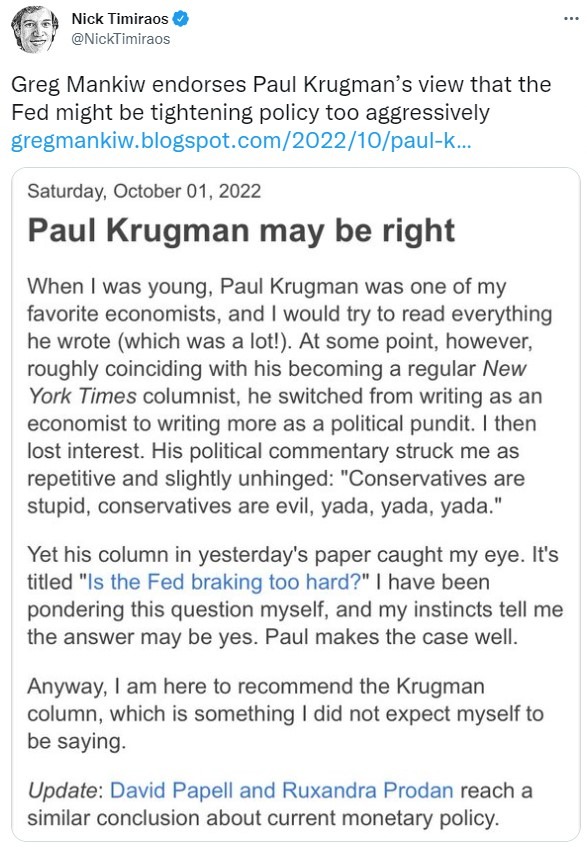The height and width of the screenshot is (851, 587).
Task: Open "Is the Fed braking too hard?" link
Action: coord(224,582)
